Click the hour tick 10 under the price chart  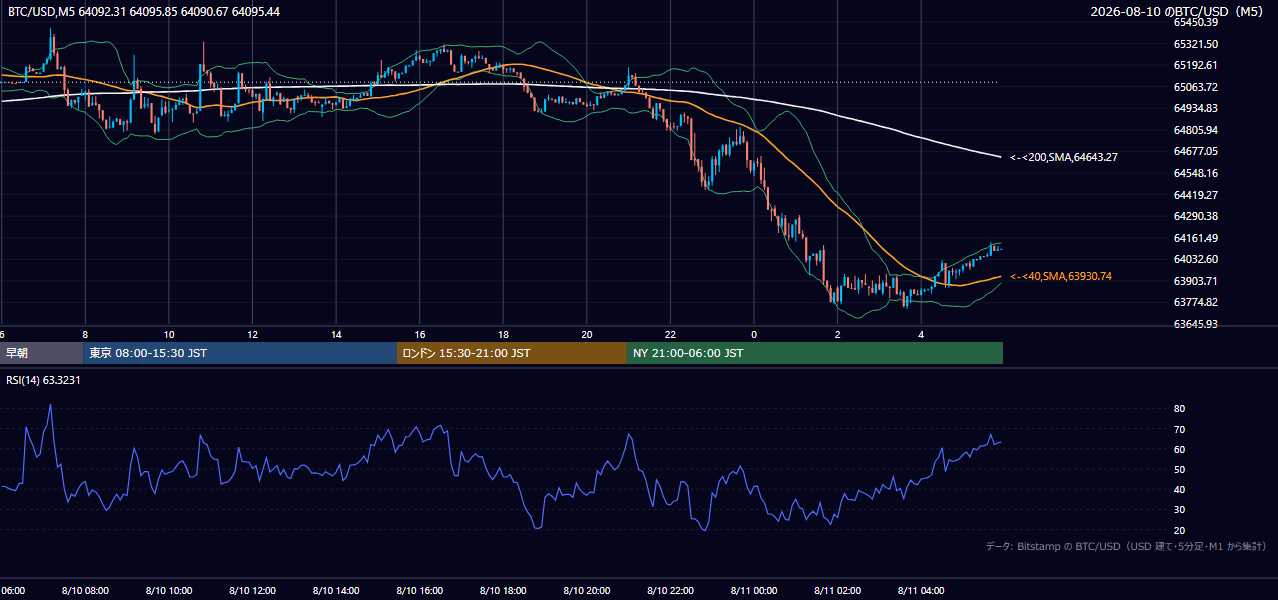click(x=169, y=335)
